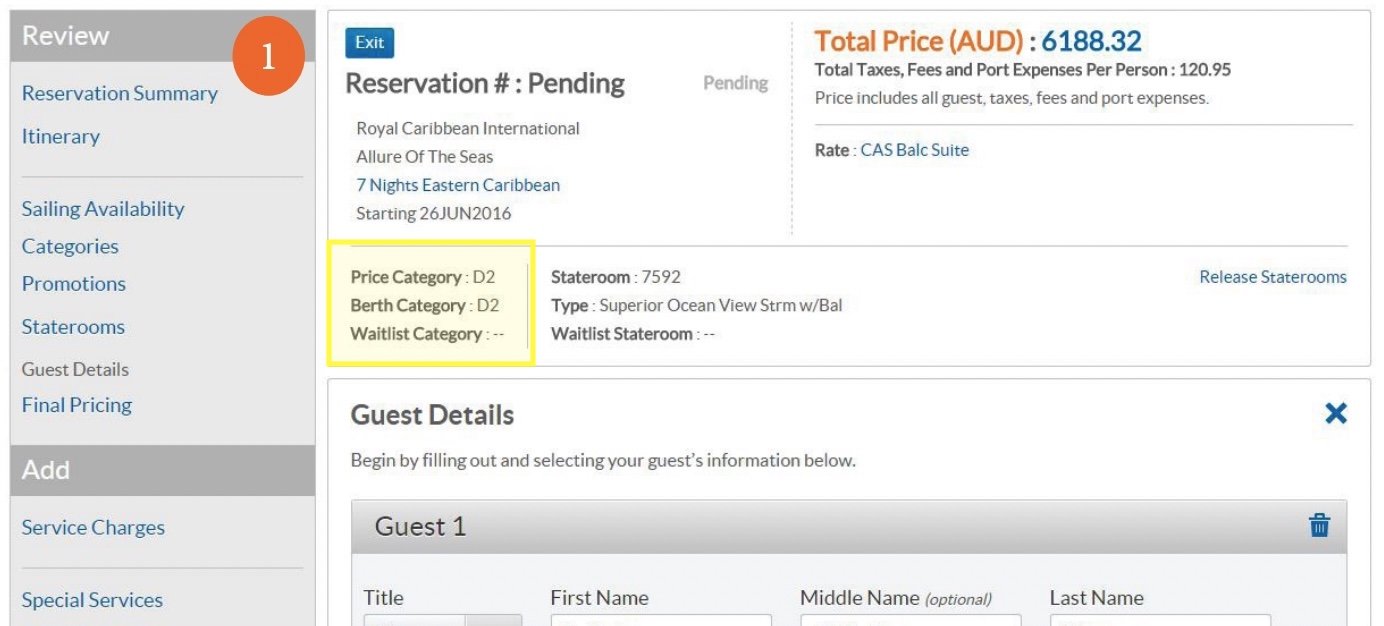Close the Guest Details panel

pyautogui.click(x=1335, y=413)
